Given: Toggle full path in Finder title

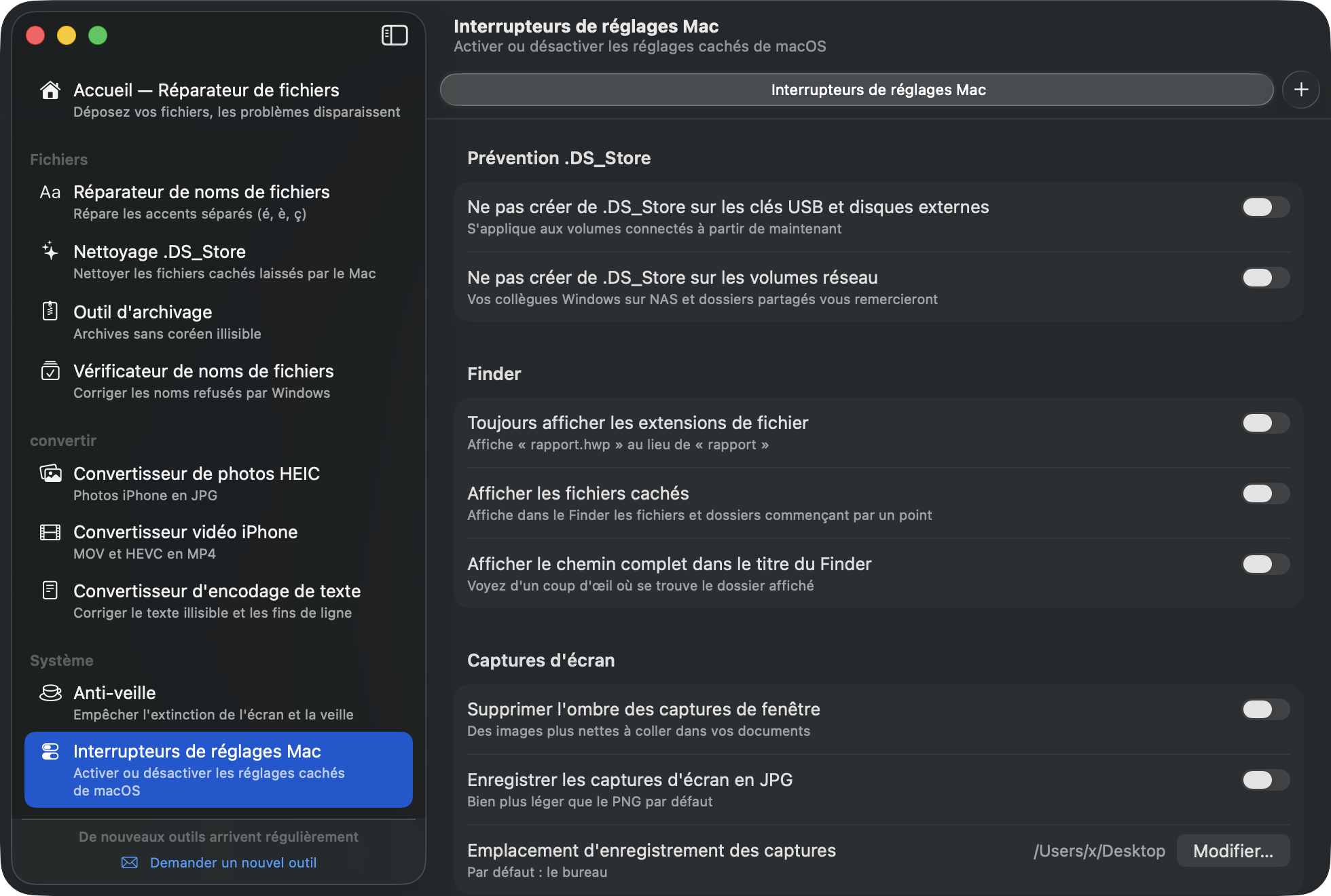Looking at the screenshot, I should tap(1266, 564).
